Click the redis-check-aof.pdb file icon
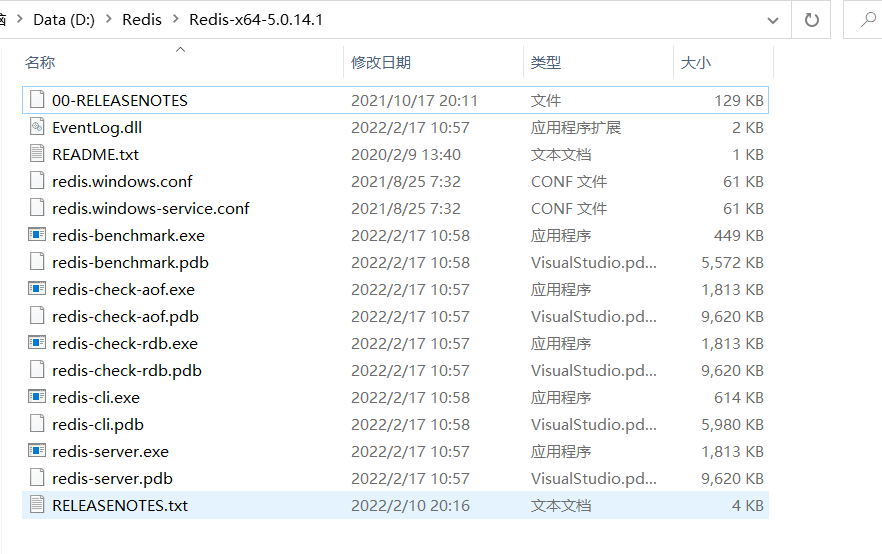Viewport: 882px width, 554px height. 37,316
